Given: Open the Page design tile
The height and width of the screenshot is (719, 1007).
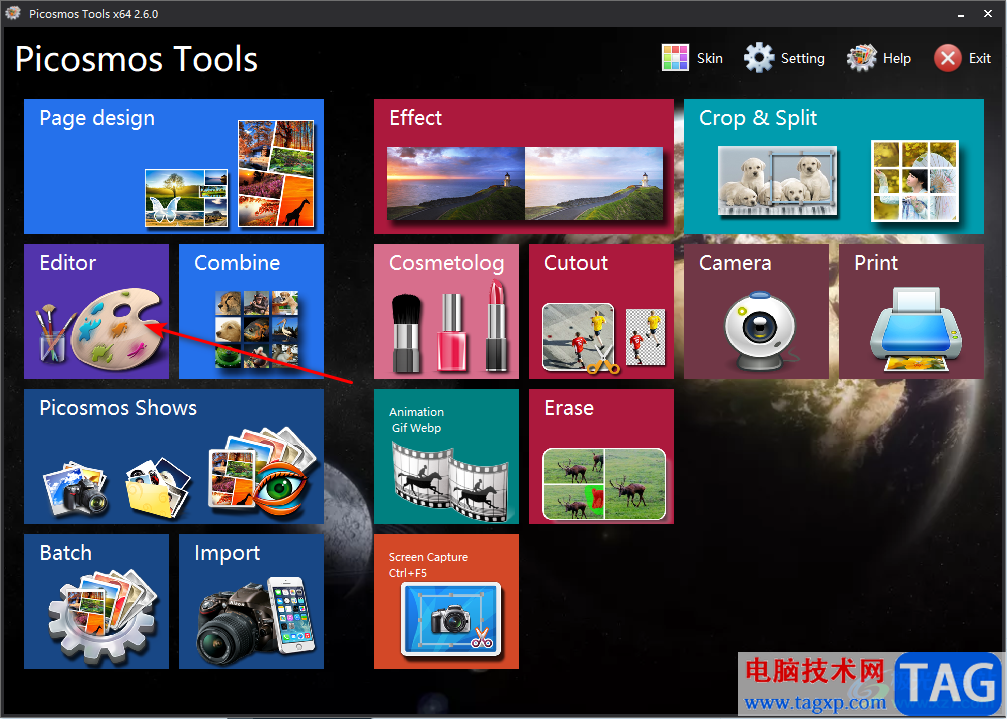Looking at the screenshot, I should [173, 166].
